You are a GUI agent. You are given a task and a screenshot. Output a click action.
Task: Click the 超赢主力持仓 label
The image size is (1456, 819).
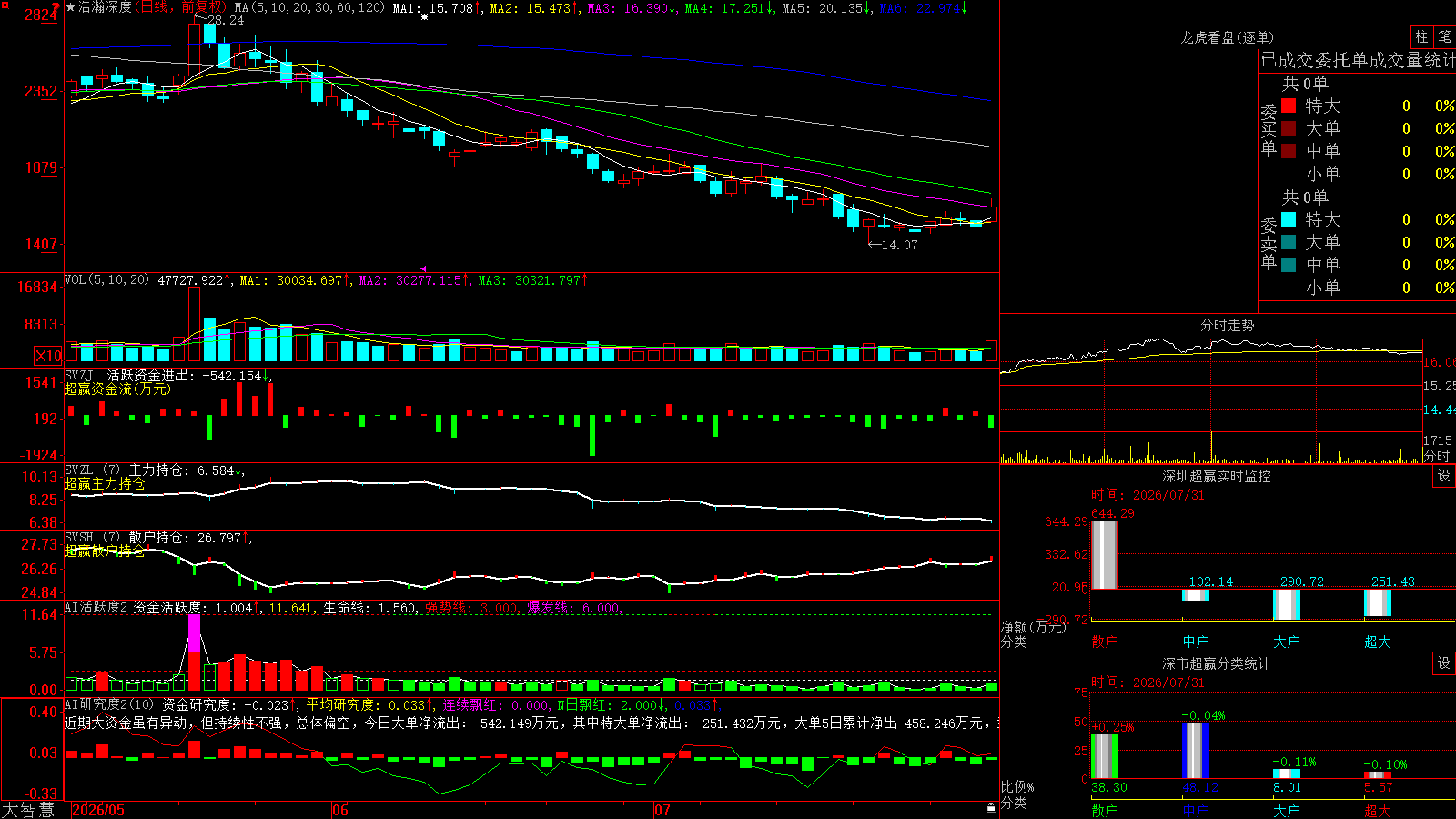tap(105, 483)
